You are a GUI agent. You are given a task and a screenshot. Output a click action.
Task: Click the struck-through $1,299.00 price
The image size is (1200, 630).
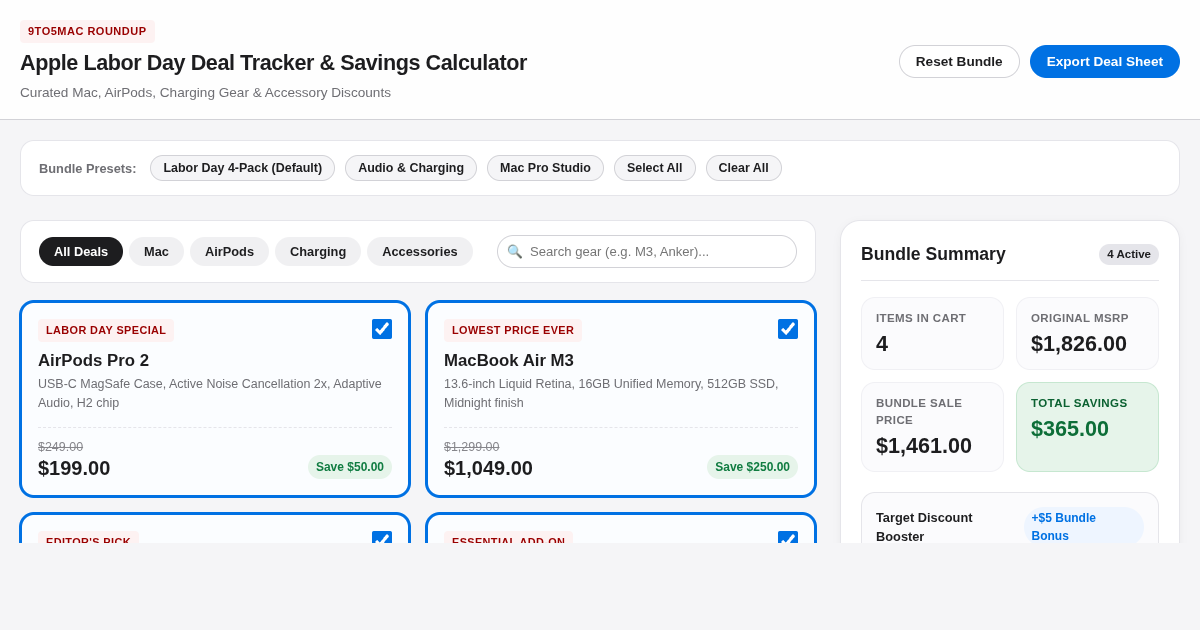click(x=471, y=447)
